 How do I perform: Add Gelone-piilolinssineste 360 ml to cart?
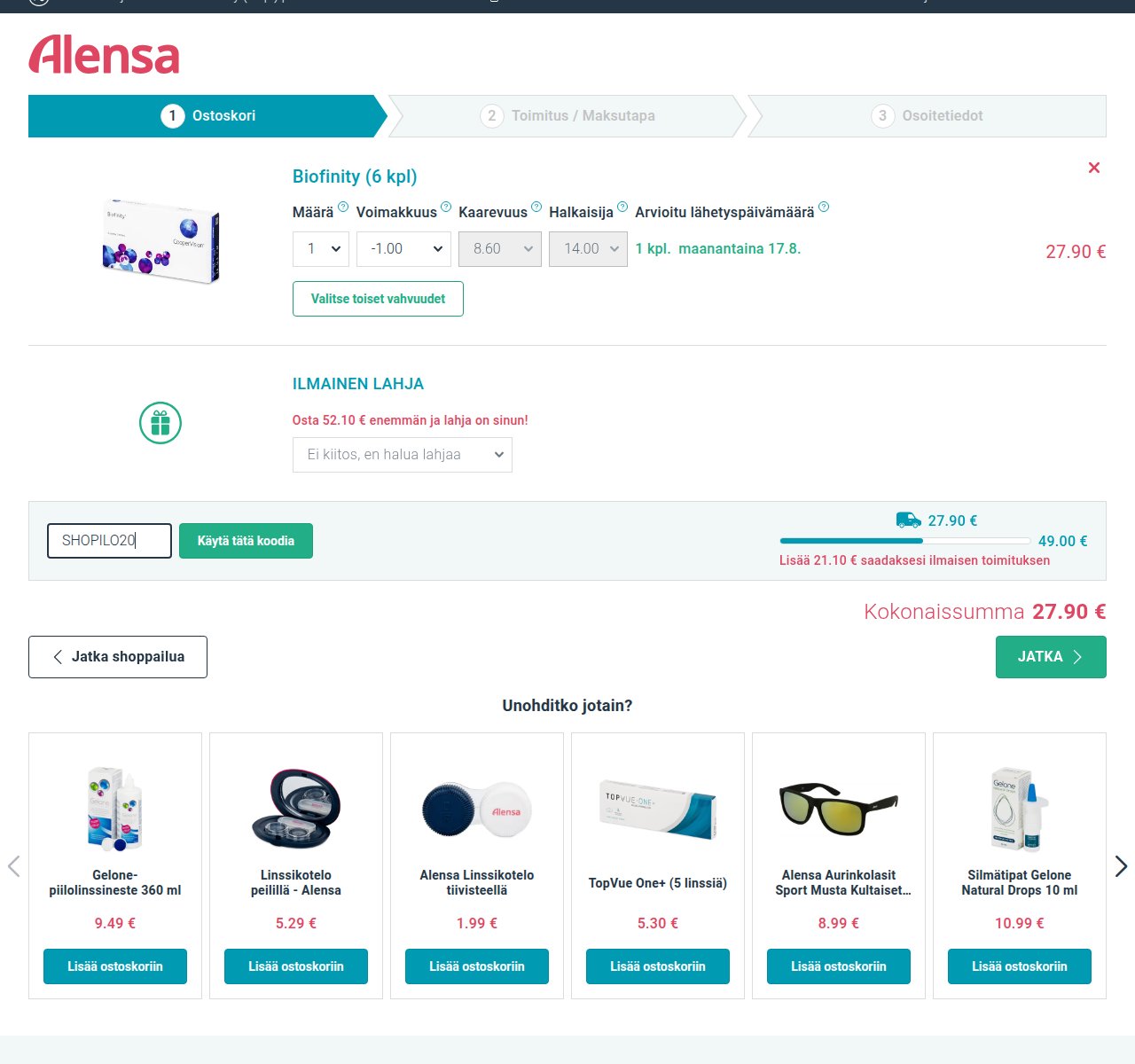coord(115,966)
